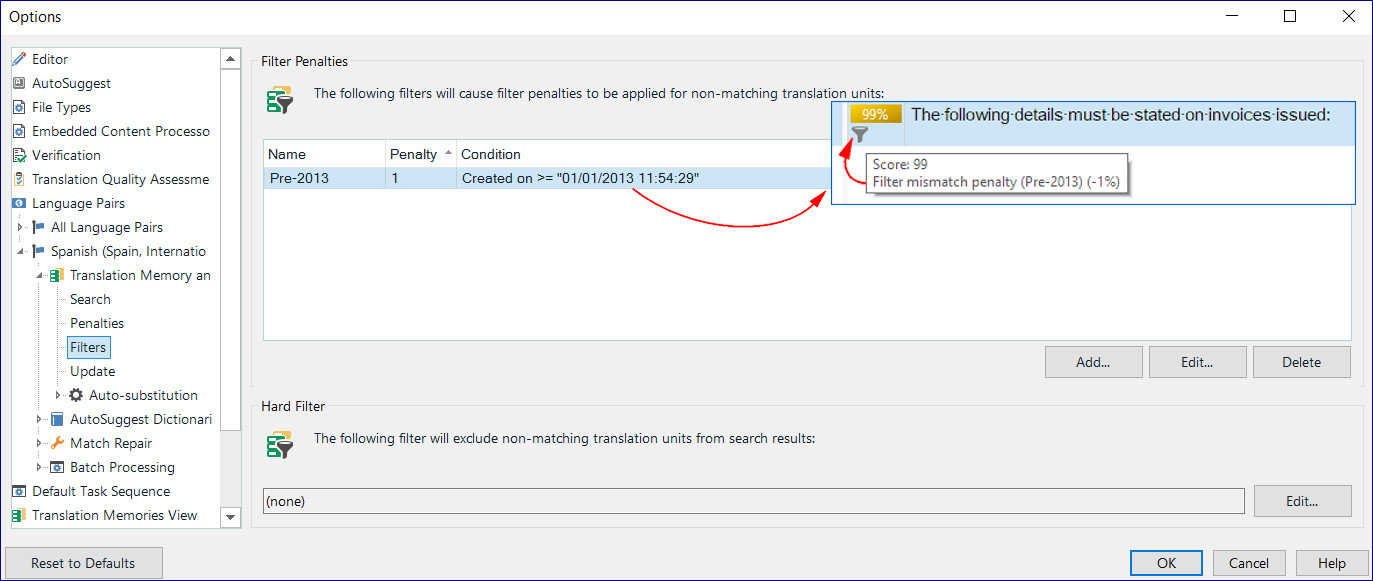
Task: Click the Auto-substitution gear icon
Action: click(x=76, y=396)
